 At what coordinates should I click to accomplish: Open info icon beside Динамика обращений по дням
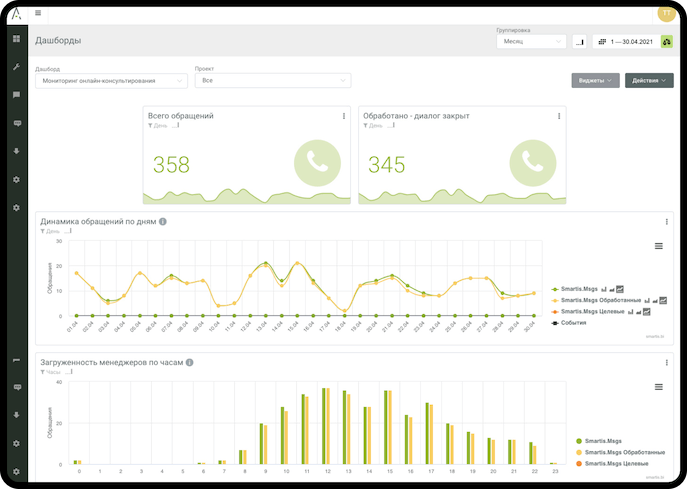[163, 221]
